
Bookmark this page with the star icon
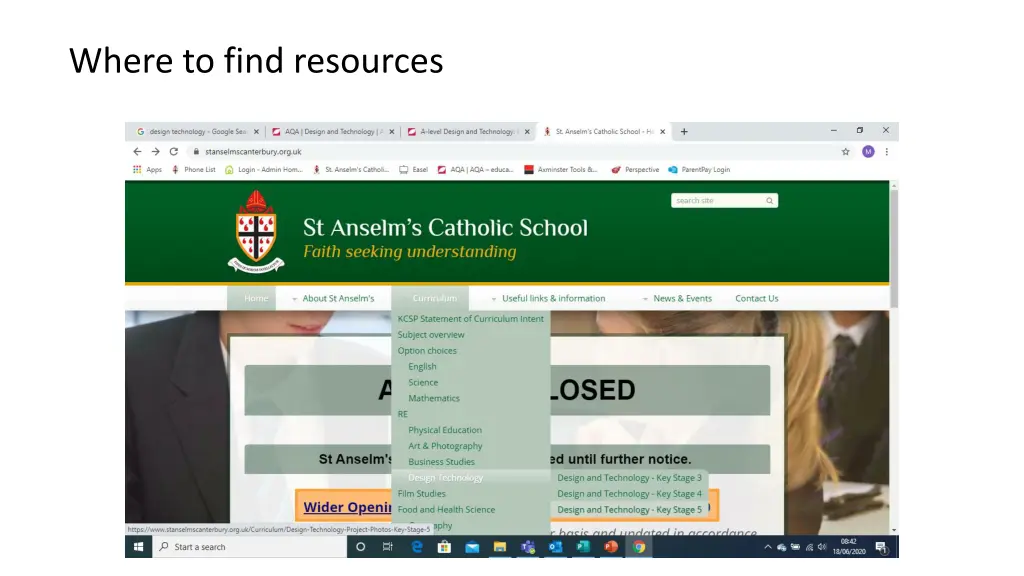point(845,152)
